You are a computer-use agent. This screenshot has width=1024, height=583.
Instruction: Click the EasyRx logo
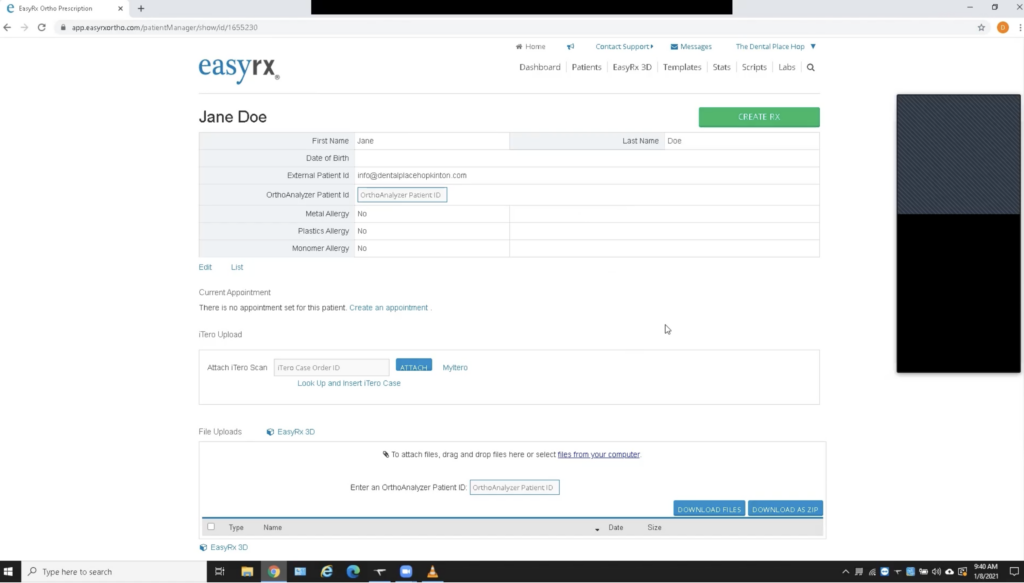239,68
